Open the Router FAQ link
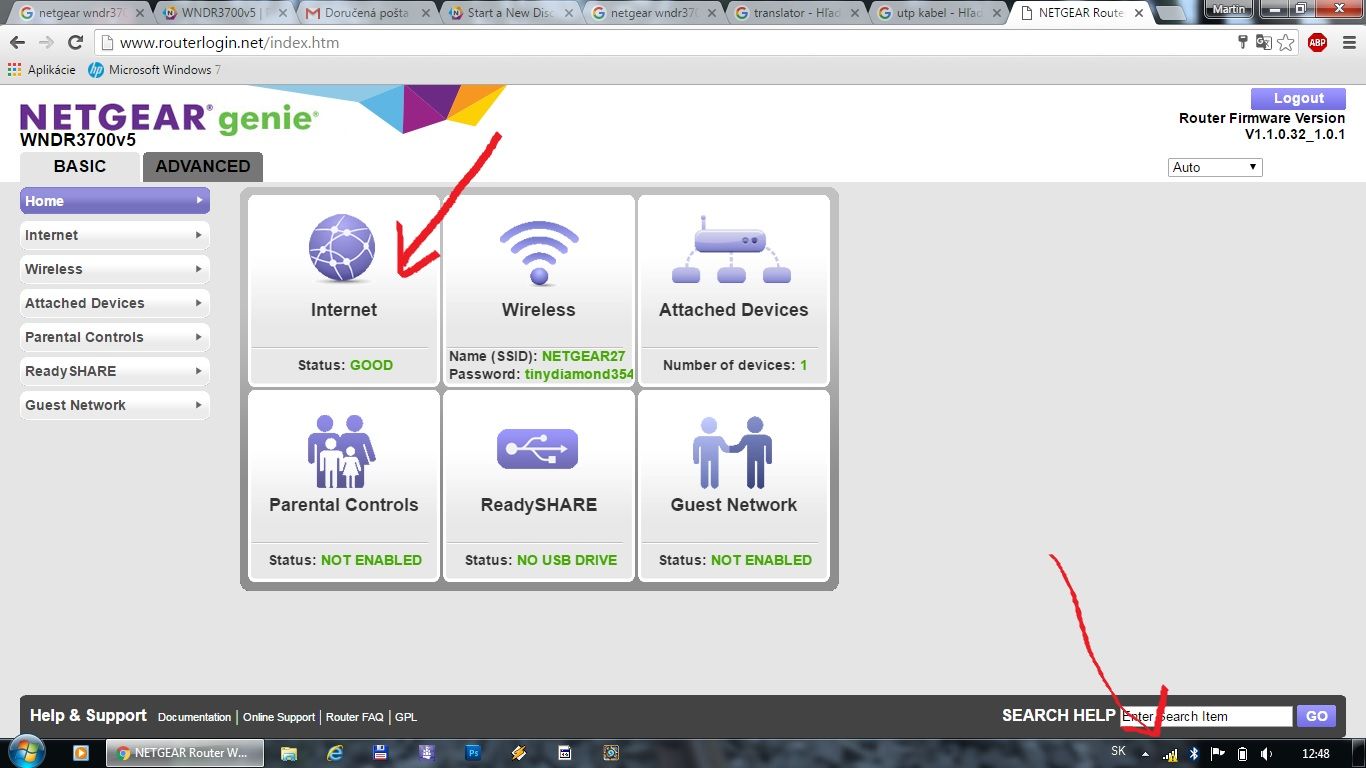Screen dimensions: 1366x768 point(354,717)
